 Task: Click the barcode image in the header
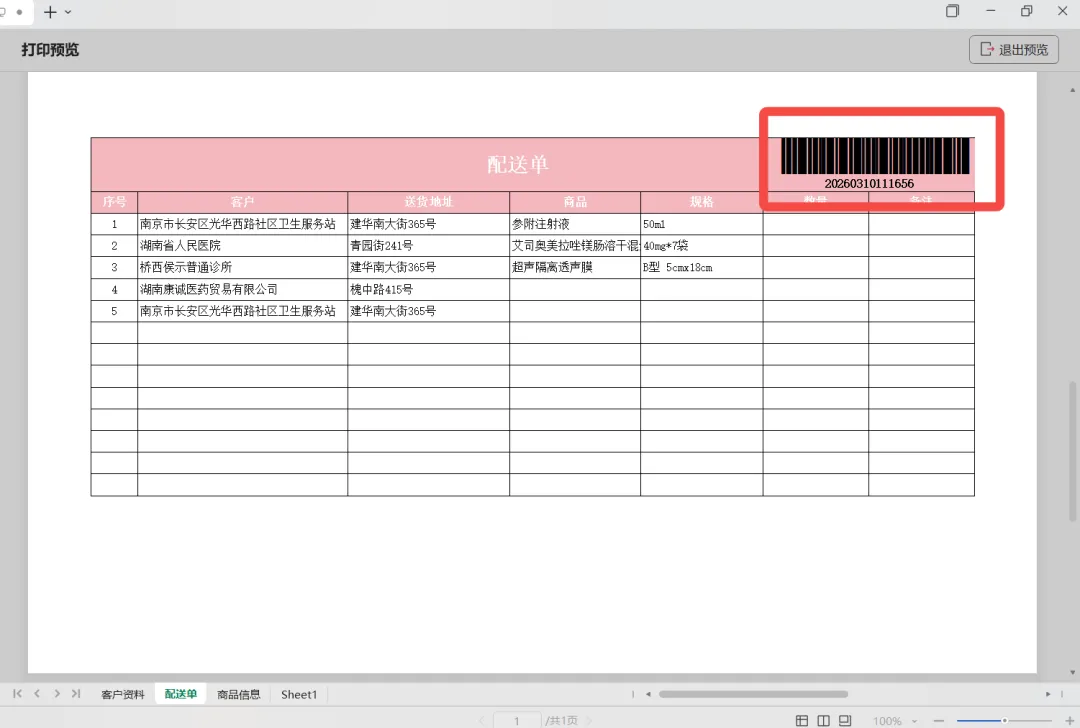click(x=875, y=156)
